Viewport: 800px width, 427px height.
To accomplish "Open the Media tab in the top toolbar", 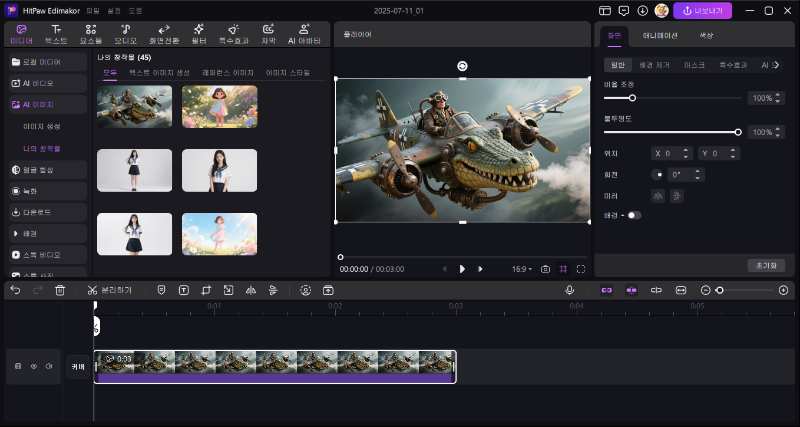I will pos(21,34).
